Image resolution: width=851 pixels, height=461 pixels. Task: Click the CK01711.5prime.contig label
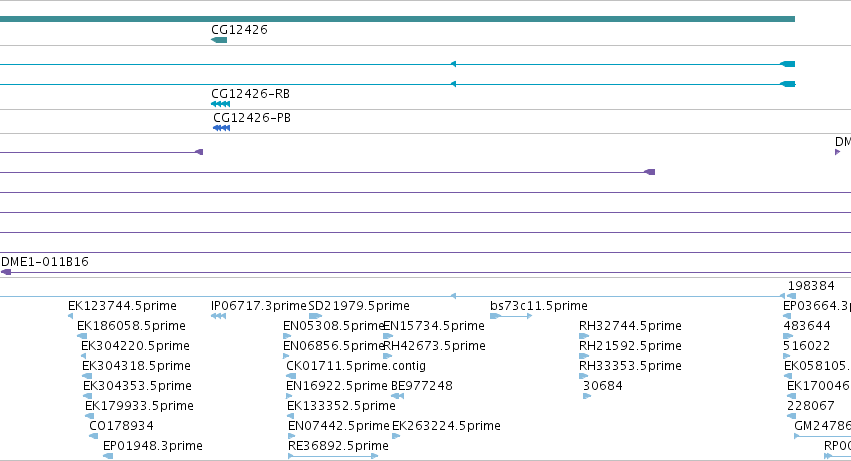pos(356,366)
